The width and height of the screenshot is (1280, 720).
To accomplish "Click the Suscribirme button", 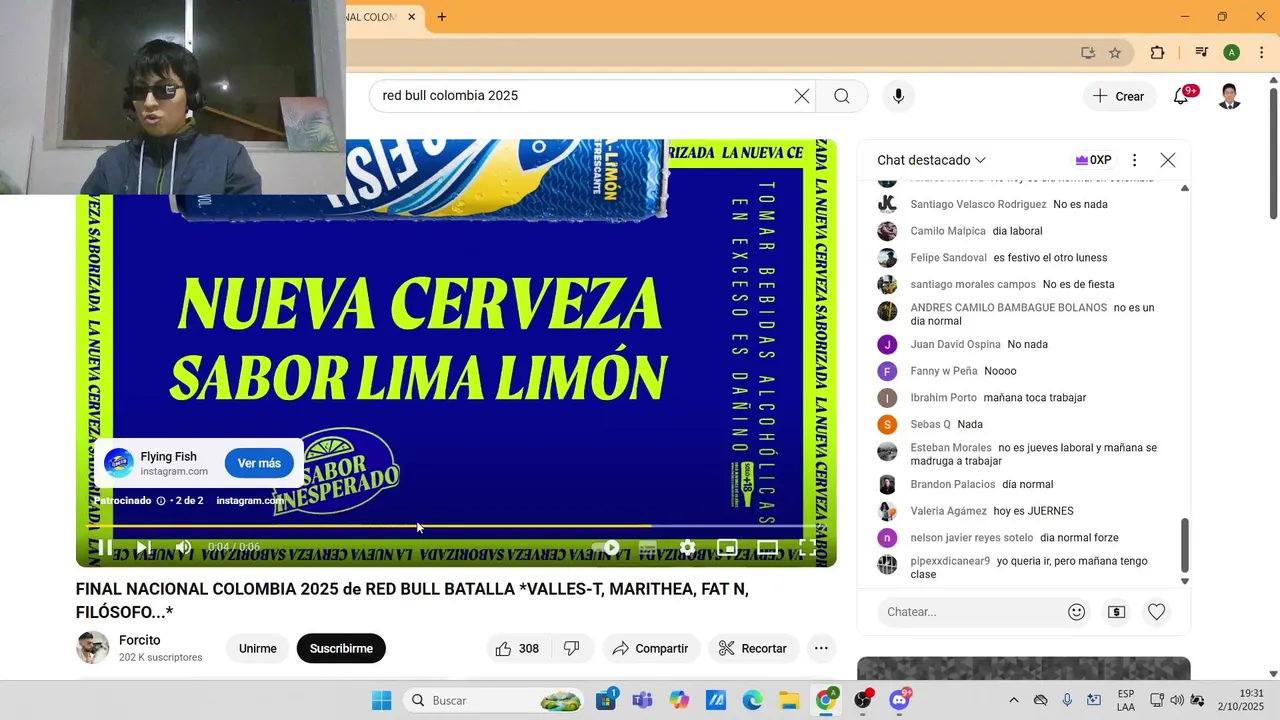I will coord(341,648).
